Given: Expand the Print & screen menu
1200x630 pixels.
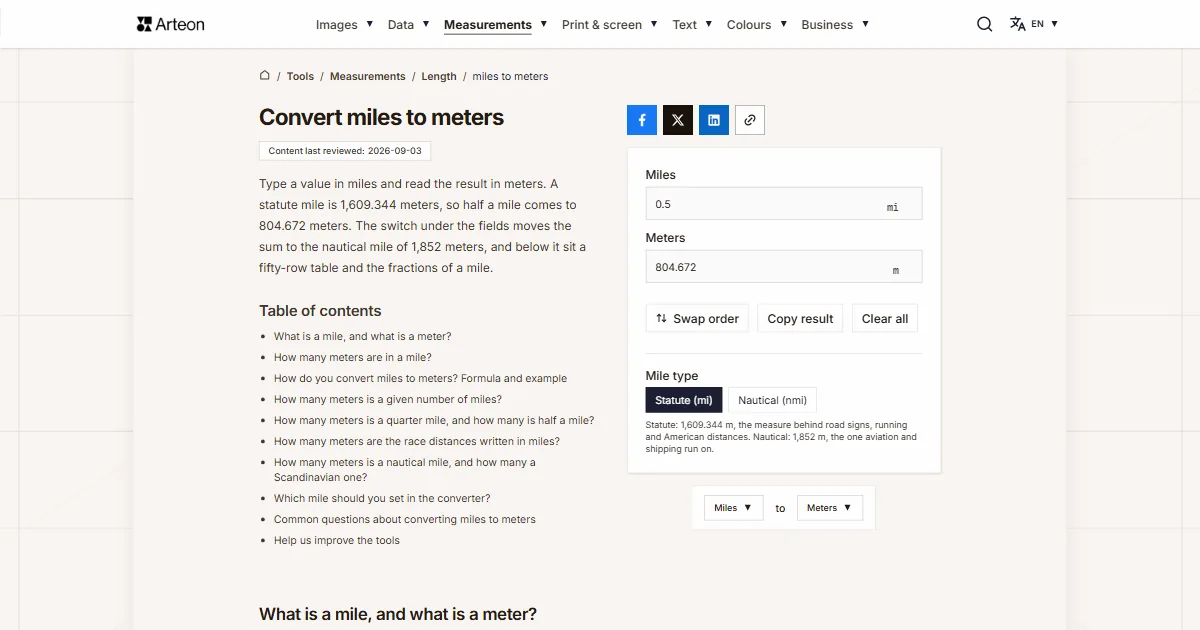Looking at the screenshot, I should coord(610,24).
